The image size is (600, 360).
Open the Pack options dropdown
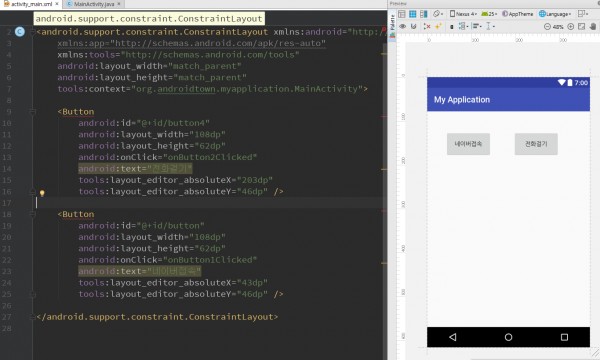[x=463, y=26]
